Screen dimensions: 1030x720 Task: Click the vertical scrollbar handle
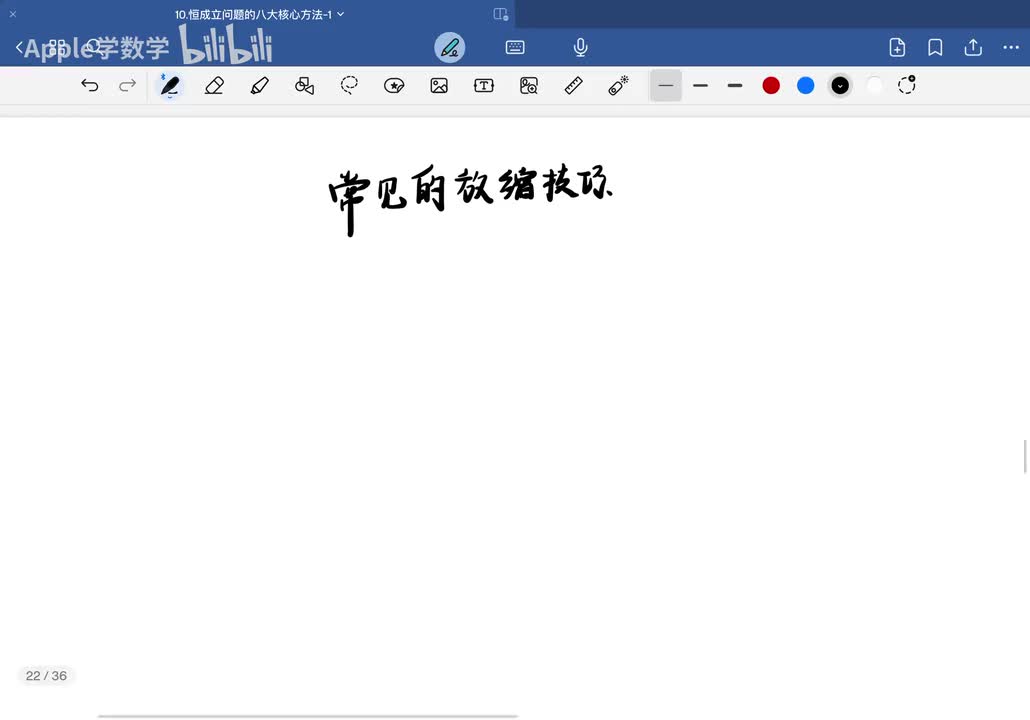[x=1025, y=456]
